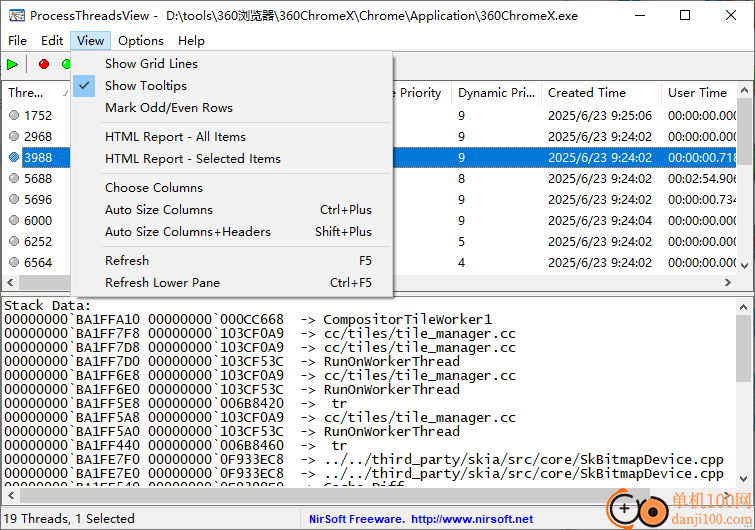The width and height of the screenshot is (755, 530).
Task: Select Auto Size Columns+Headers
Action: tap(232, 232)
